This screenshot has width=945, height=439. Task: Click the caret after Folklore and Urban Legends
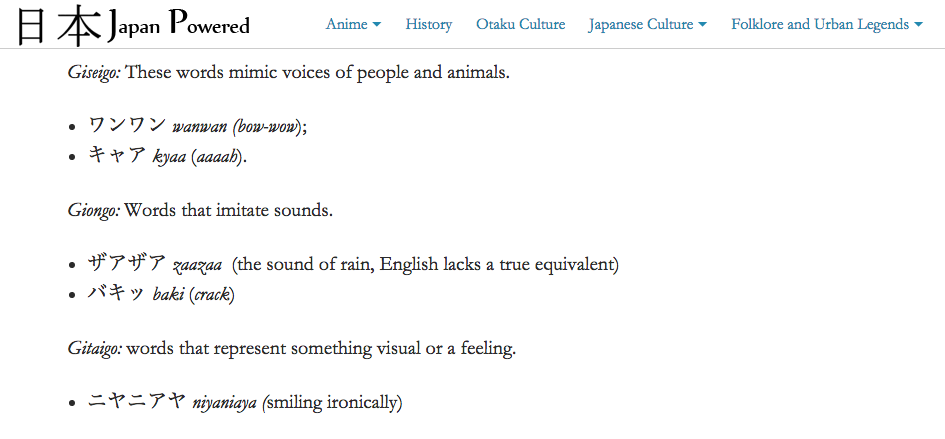pos(918,25)
